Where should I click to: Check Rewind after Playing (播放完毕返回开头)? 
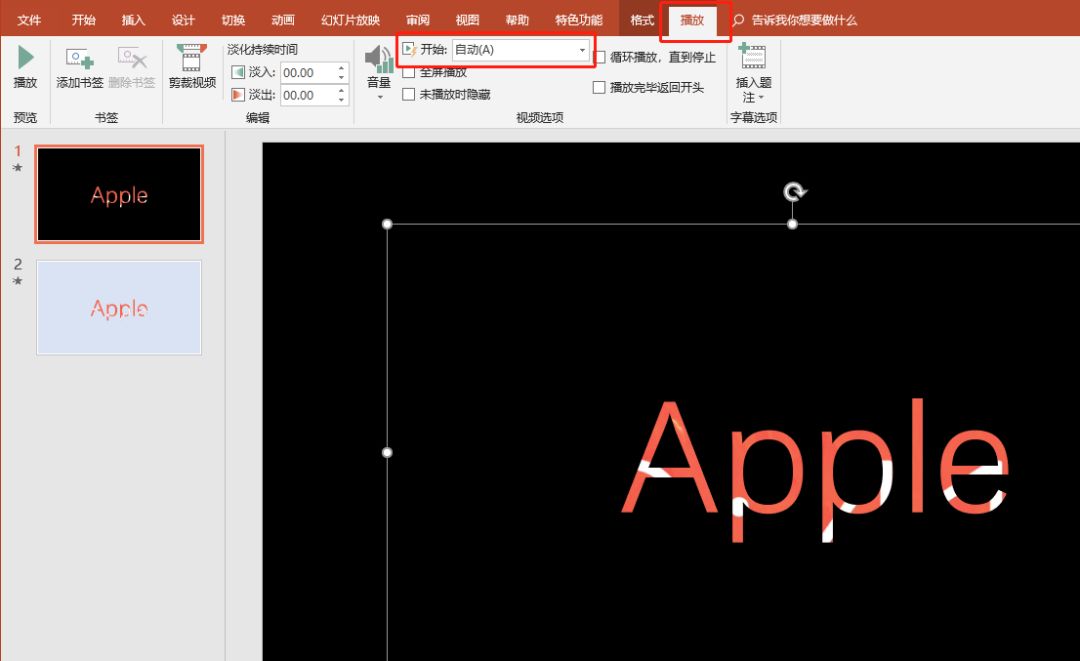pos(599,87)
